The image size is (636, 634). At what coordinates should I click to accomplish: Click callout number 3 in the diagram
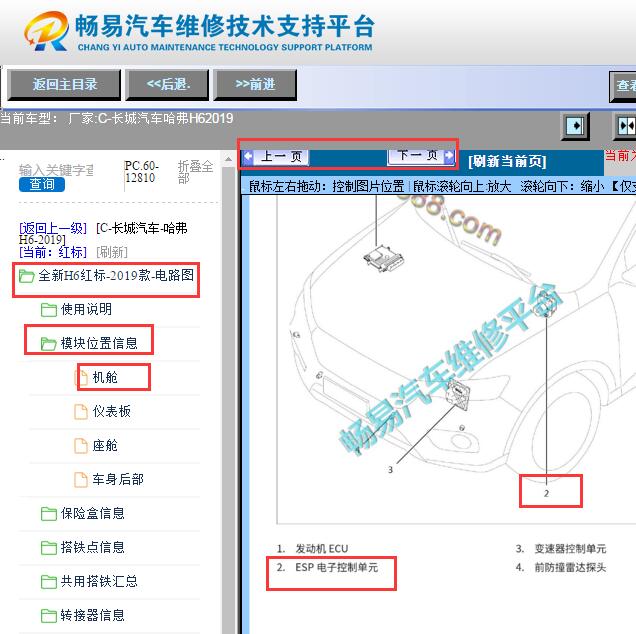click(x=390, y=470)
